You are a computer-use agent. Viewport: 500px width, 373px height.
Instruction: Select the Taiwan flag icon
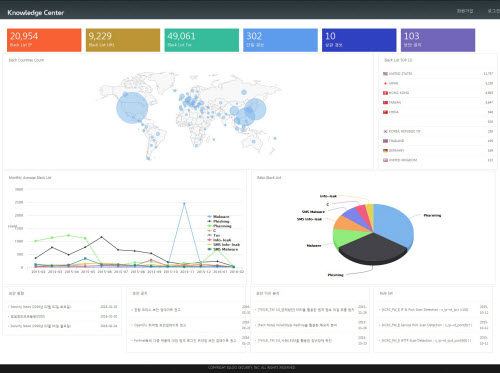pyautogui.click(x=385, y=103)
